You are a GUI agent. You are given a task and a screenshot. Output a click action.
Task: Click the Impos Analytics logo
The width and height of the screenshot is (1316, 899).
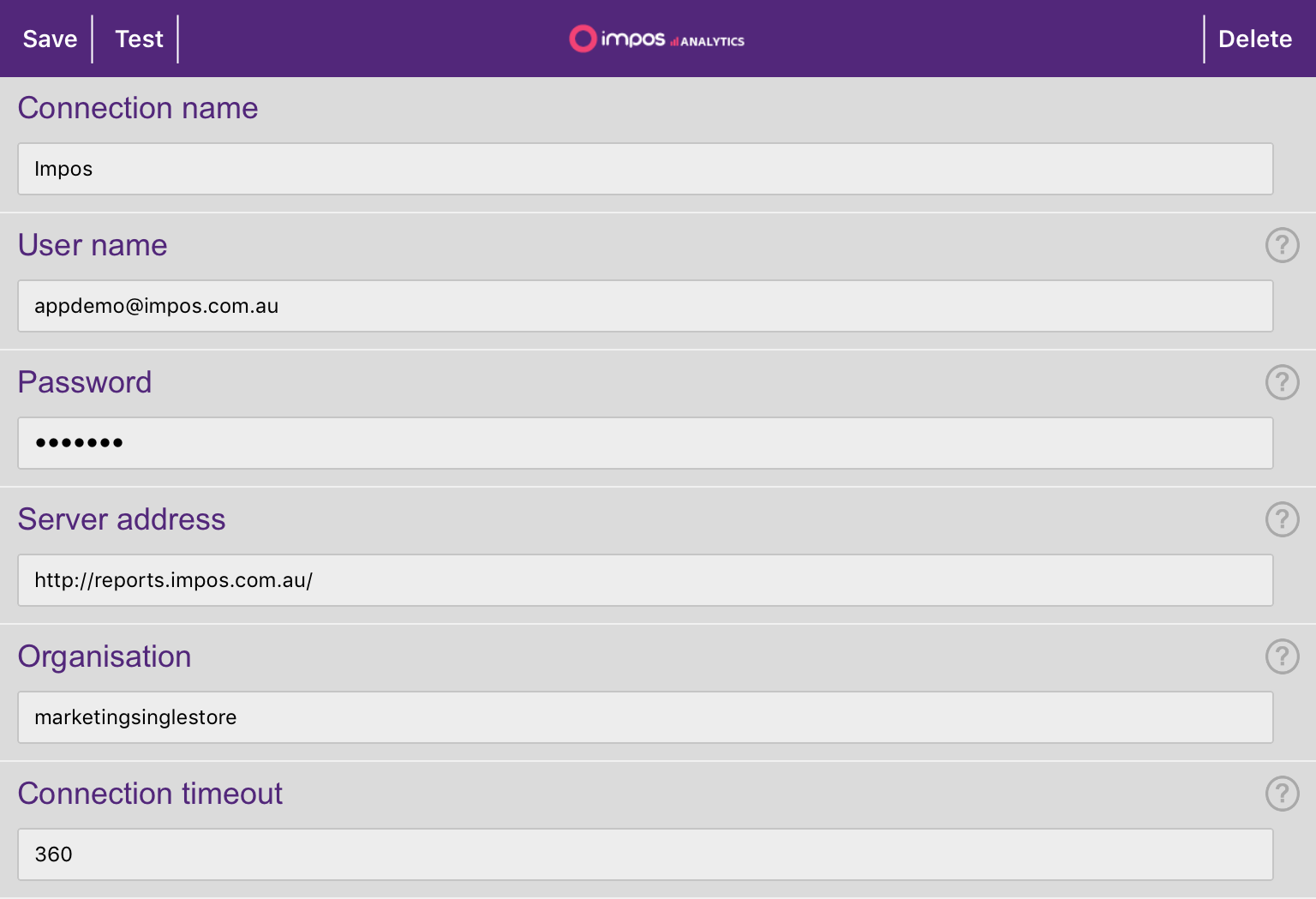click(657, 39)
